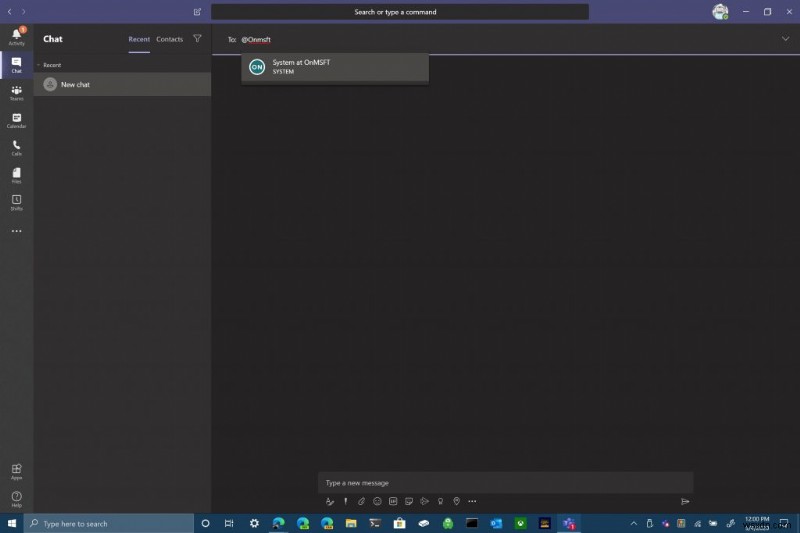800x533 pixels.
Task: Collapse the Recent chats group
Action: tap(38, 65)
